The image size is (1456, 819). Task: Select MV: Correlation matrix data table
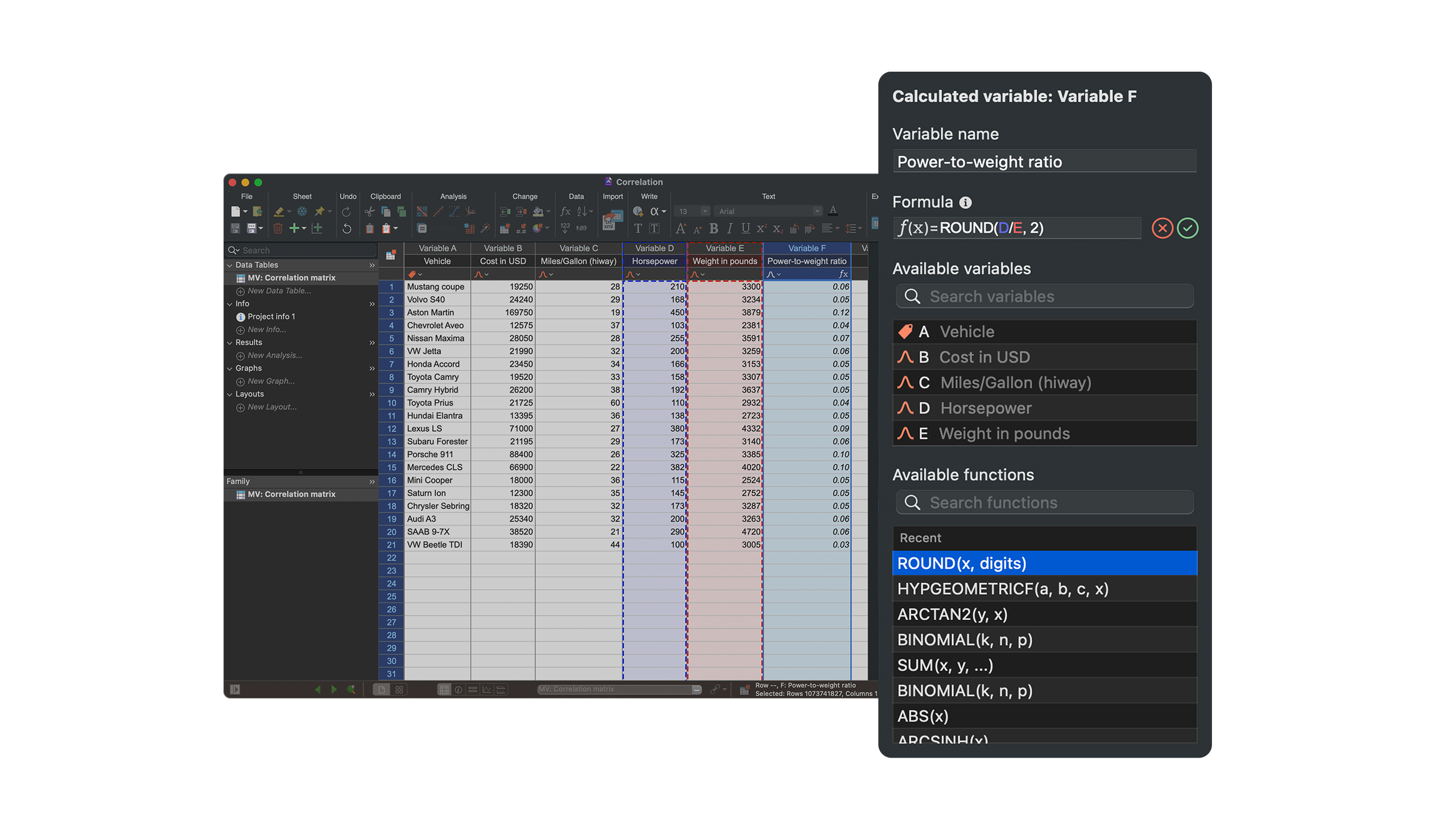291,278
